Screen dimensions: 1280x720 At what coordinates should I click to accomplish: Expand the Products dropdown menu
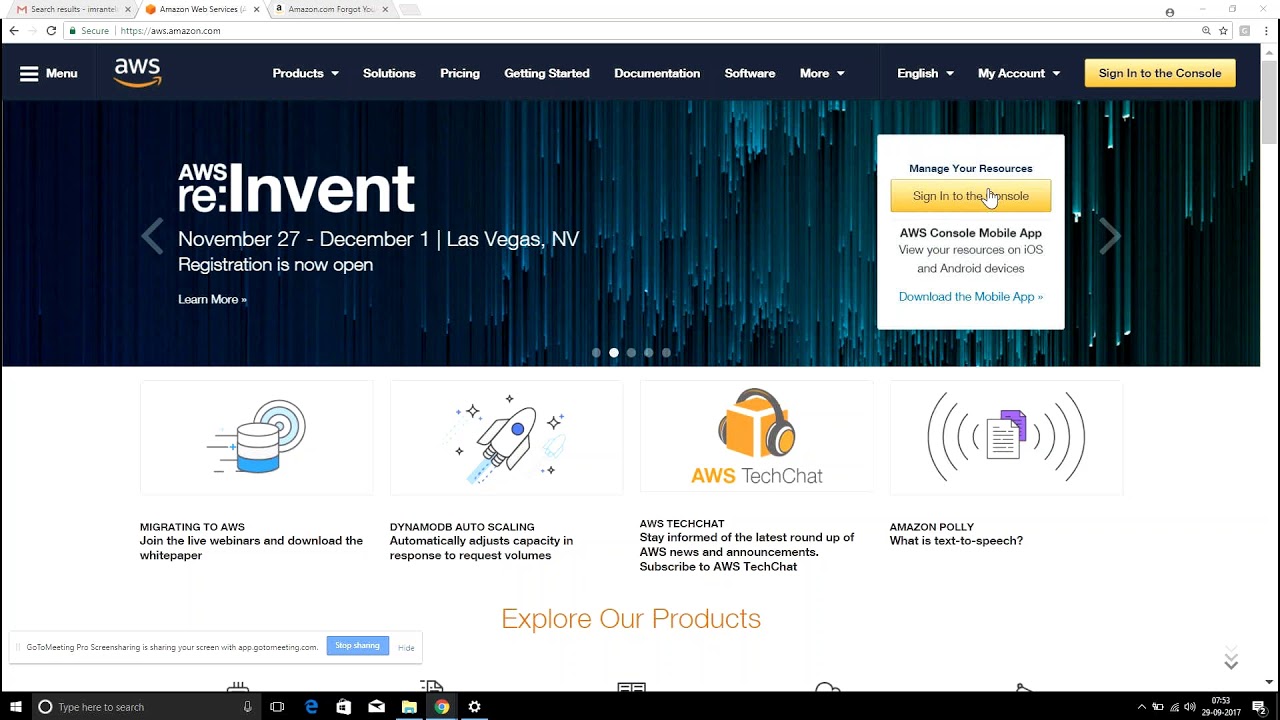tap(306, 73)
